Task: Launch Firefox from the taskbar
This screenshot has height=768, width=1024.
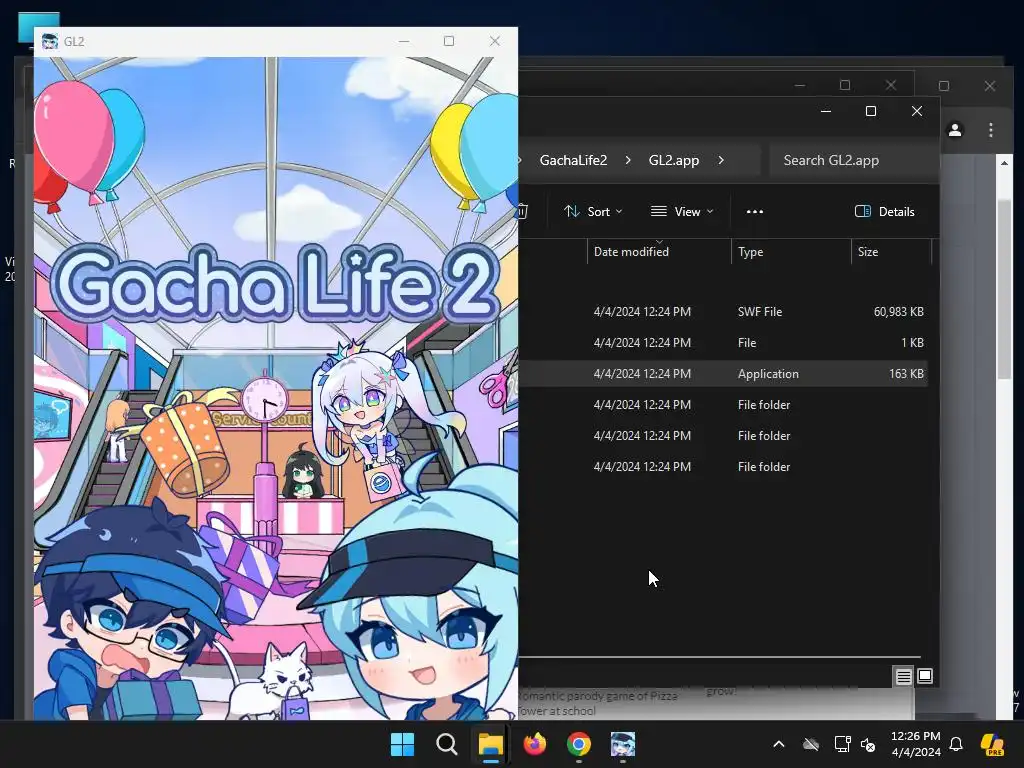Action: click(535, 744)
